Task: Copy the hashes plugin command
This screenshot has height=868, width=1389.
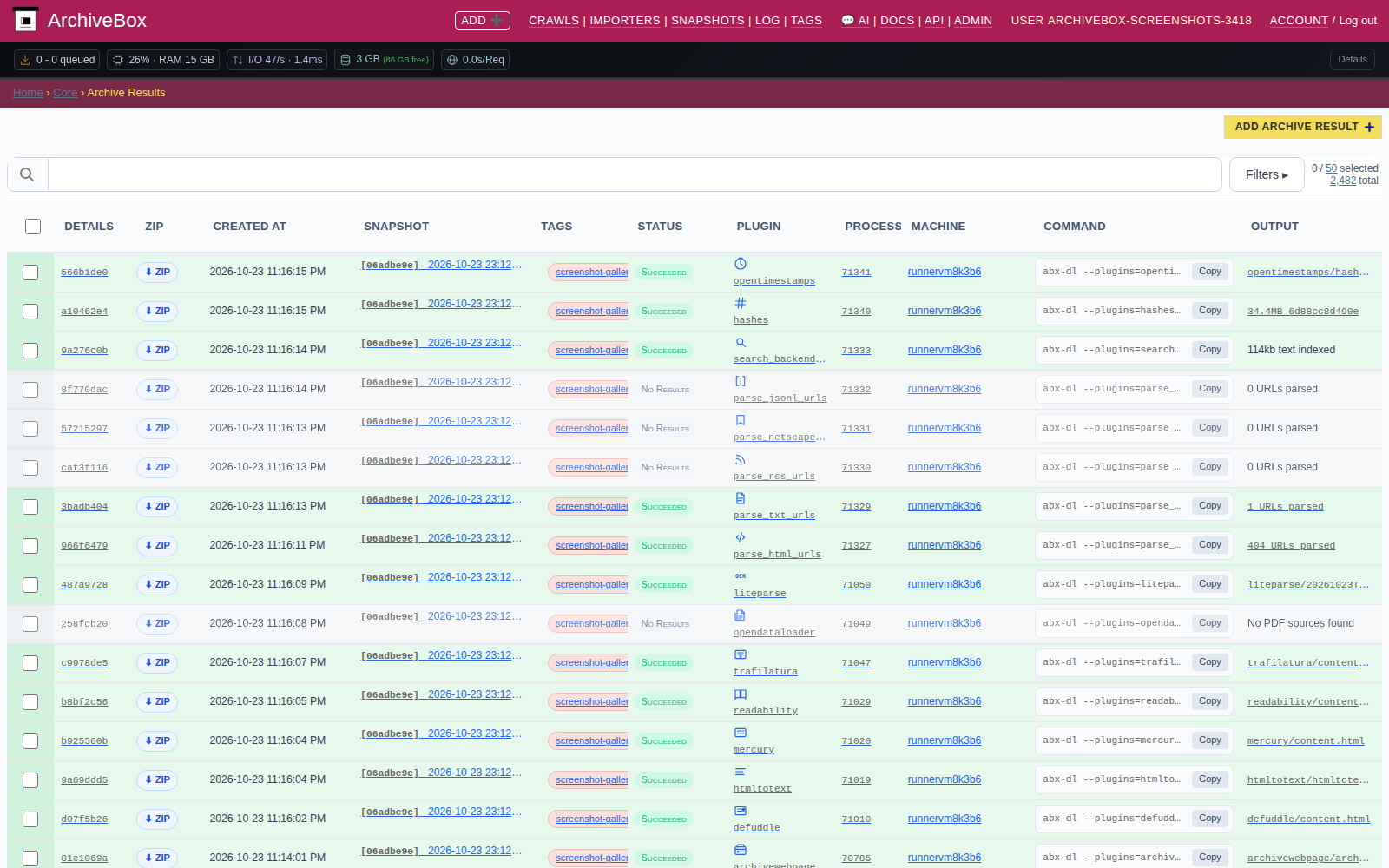Action: click(x=1209, y=311)
